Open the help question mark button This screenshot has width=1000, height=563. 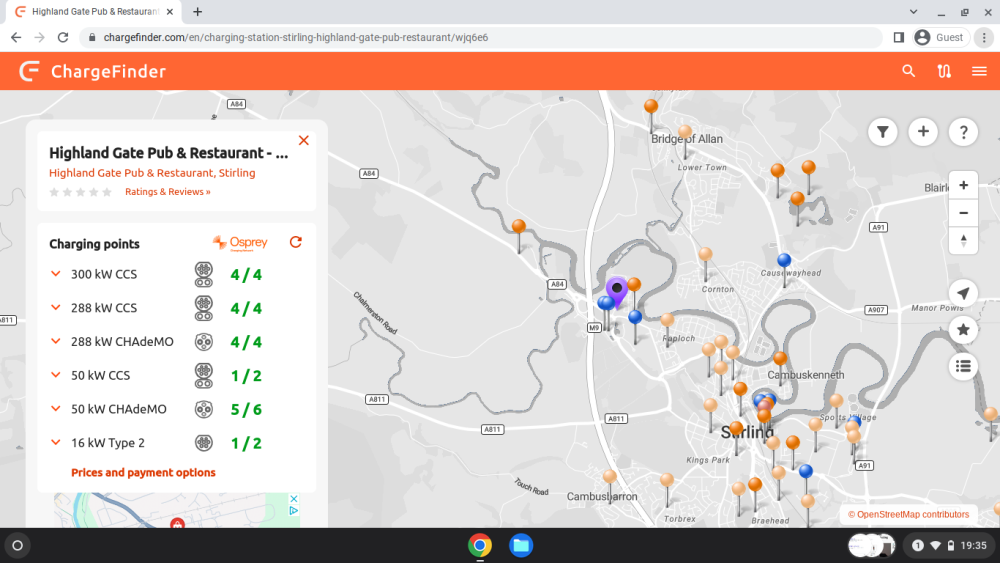click(963, 132)
